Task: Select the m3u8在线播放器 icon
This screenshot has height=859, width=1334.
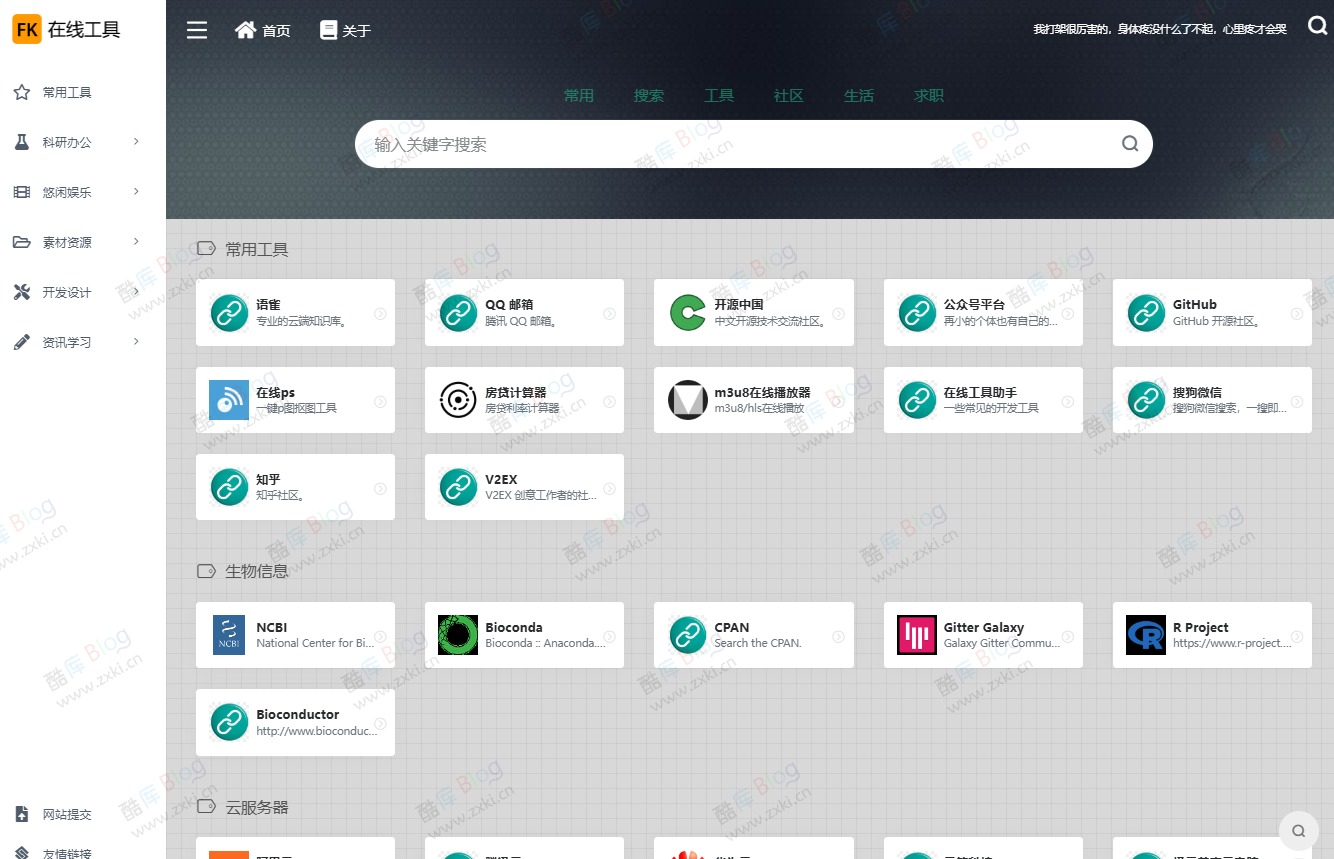Action: [687, 400]
